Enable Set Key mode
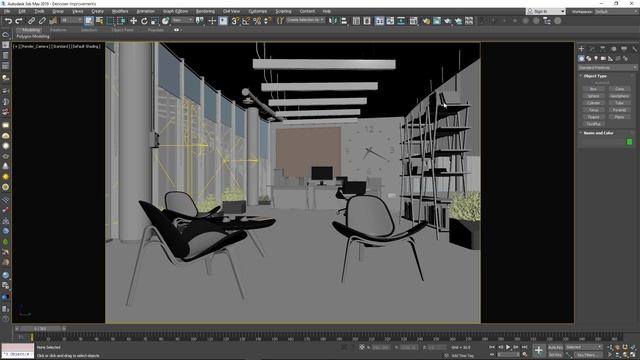Image resolution: width=640 pixels, height=360 pixels. click(x=555, y=355)
